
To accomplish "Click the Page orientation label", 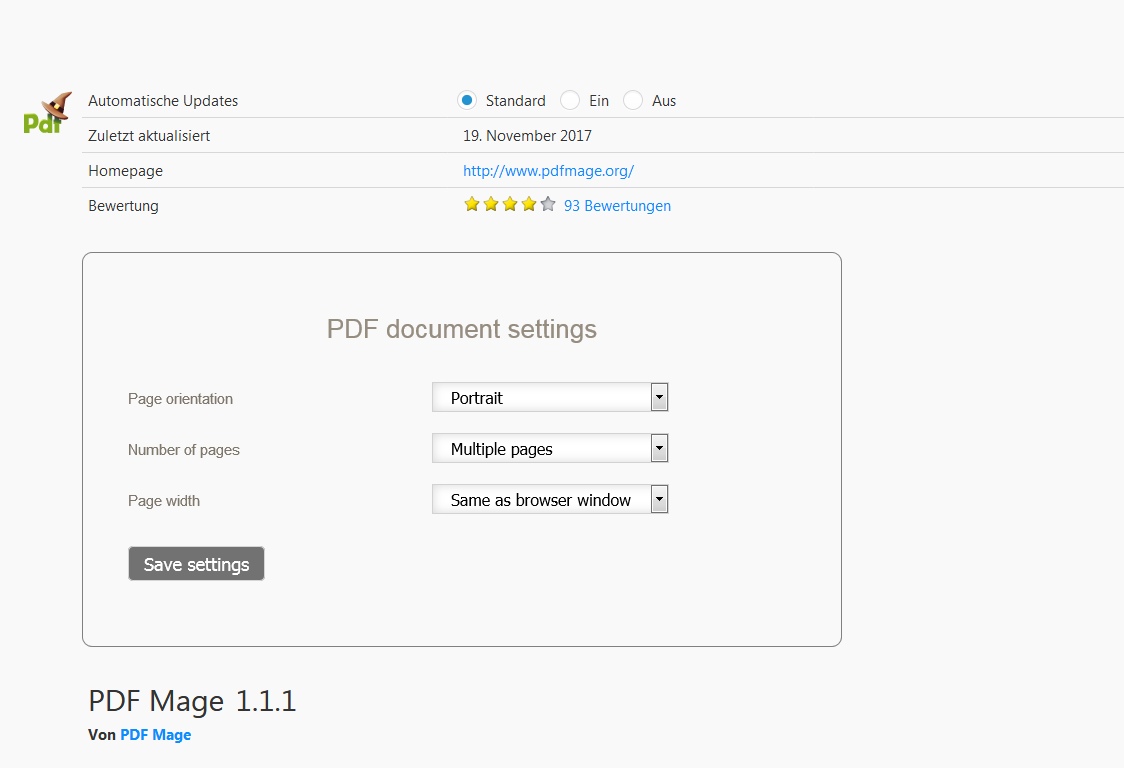I will click(181, 399).
